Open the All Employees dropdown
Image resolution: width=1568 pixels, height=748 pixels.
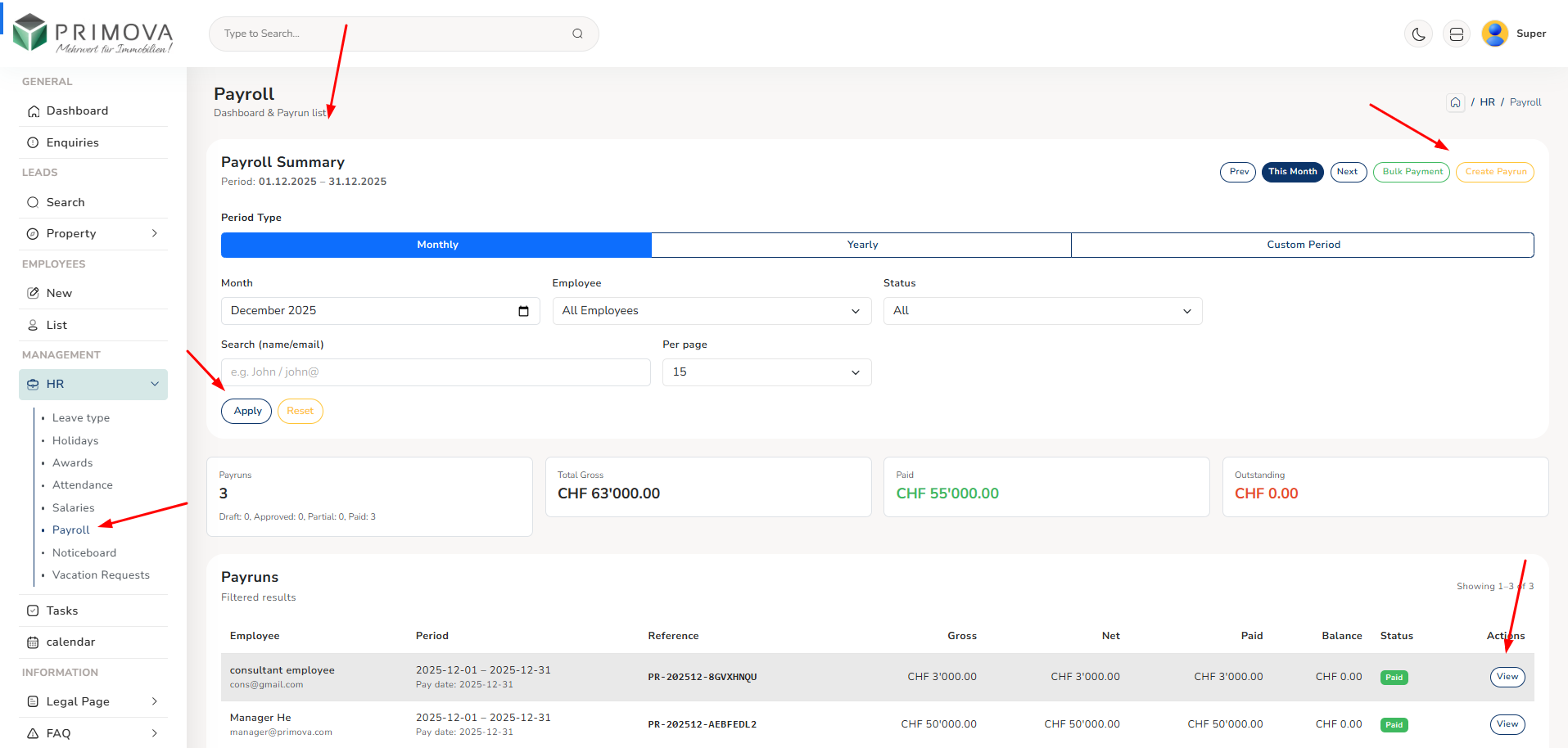711,311
